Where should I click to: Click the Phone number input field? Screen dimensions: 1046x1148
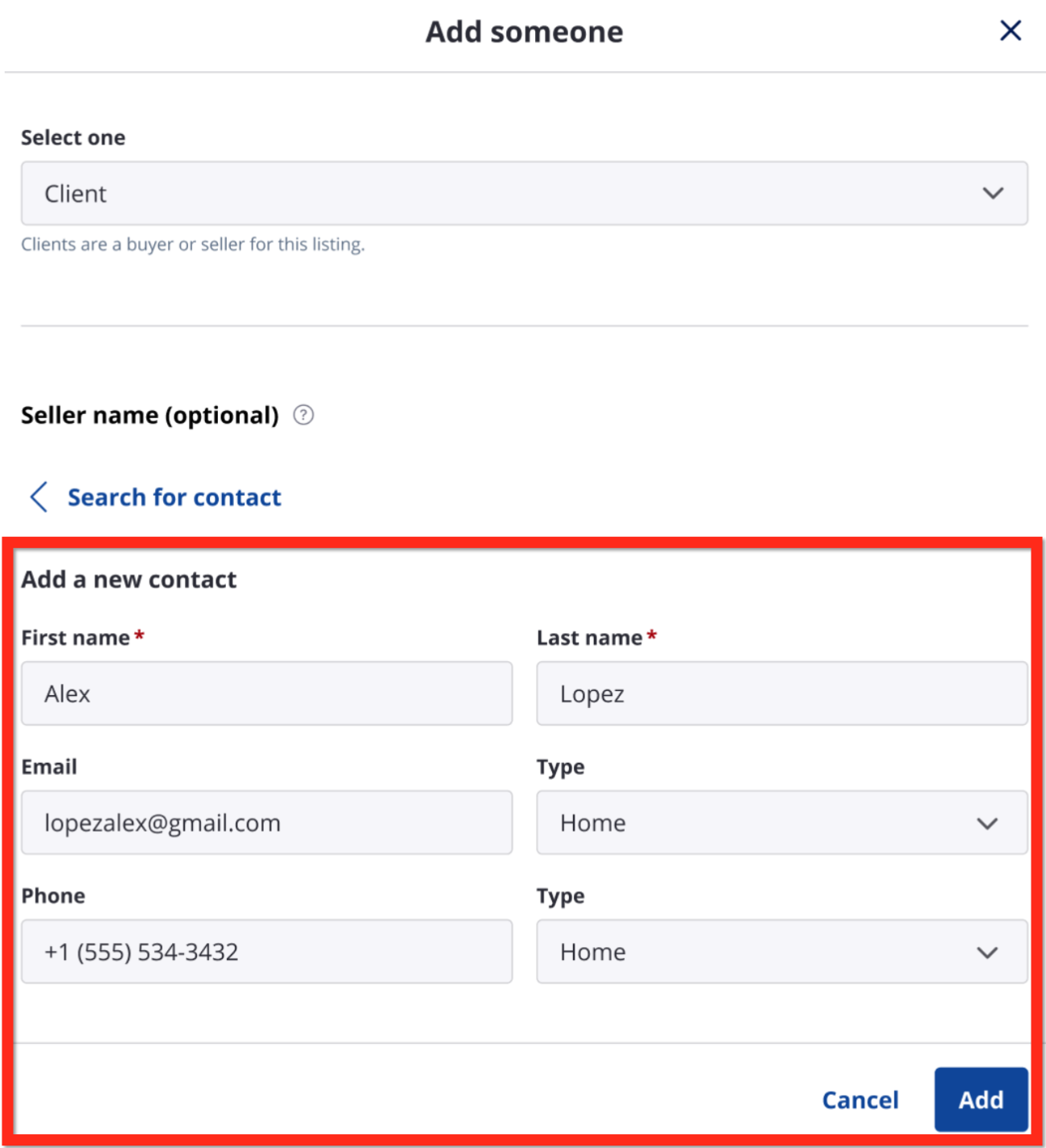pyautogui.click(x=266, y=952)
